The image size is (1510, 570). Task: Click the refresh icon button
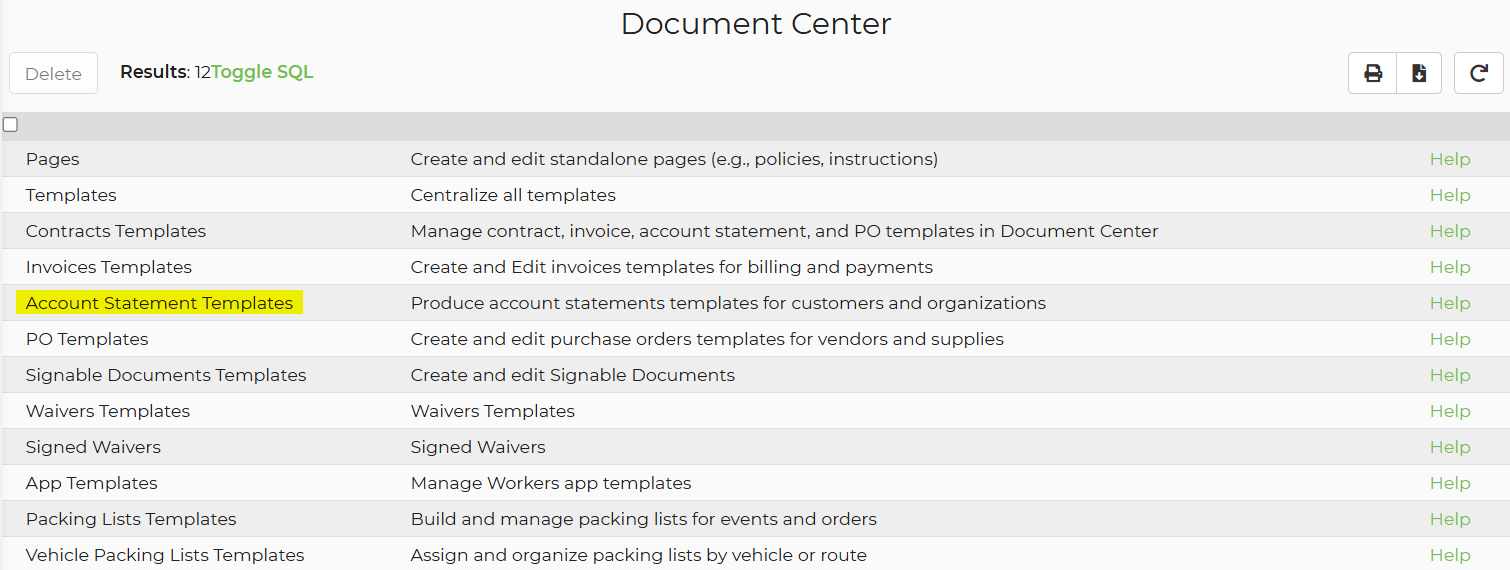coord(1478,74)
